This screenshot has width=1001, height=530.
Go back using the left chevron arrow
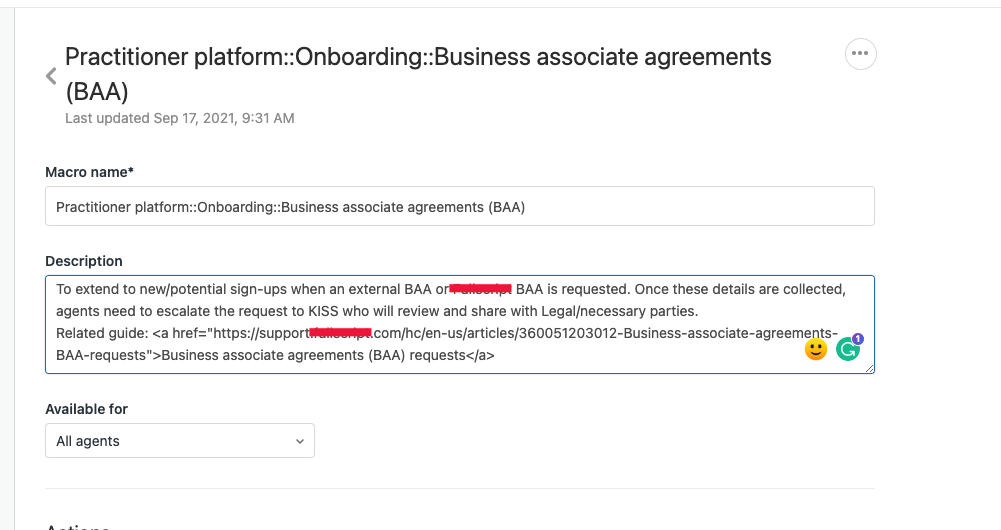(51, 77)
